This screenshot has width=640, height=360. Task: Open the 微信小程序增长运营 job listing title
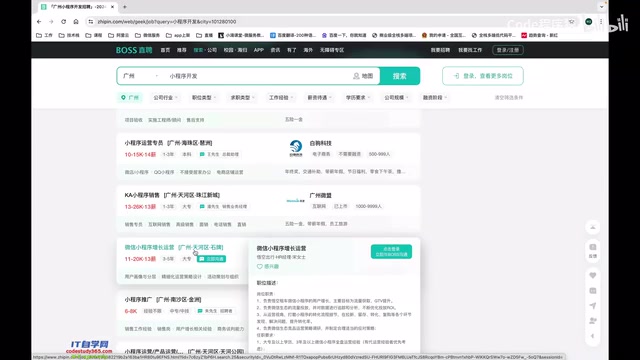point(149,247)
